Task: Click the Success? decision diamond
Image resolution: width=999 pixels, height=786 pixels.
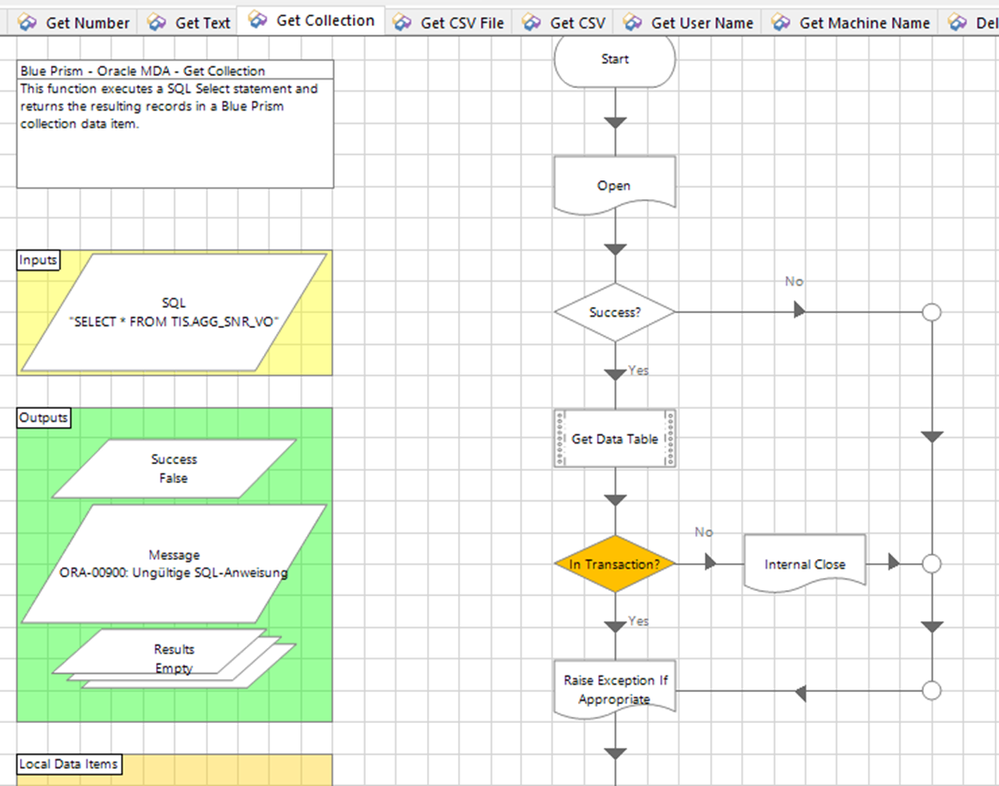Action: point(615,312)
